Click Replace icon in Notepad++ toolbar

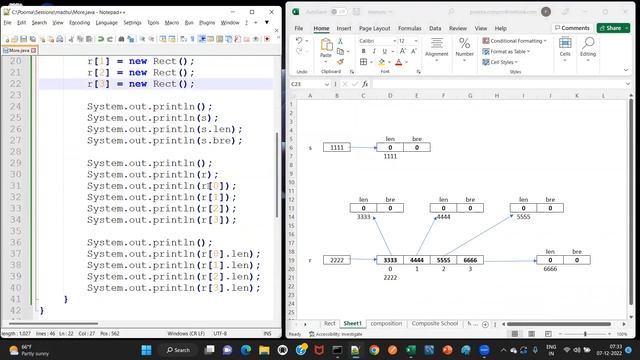[131, 39]
